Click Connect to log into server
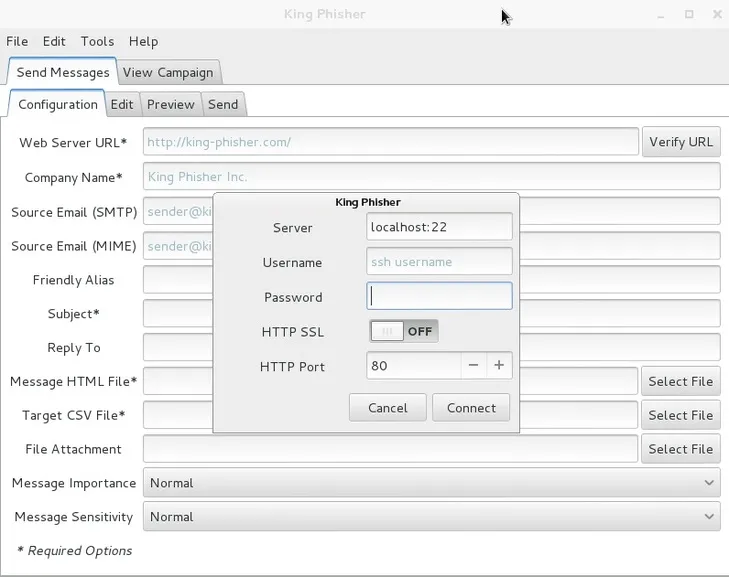Image resolution: width=729 pixels, height=577 pixels. 471,408
